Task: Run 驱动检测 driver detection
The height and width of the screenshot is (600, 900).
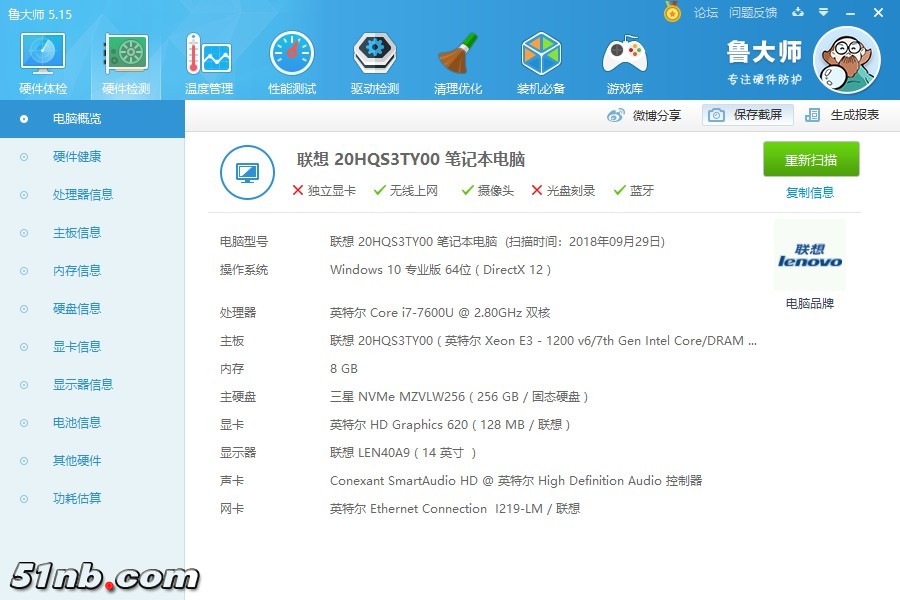Action: (374, 60)
